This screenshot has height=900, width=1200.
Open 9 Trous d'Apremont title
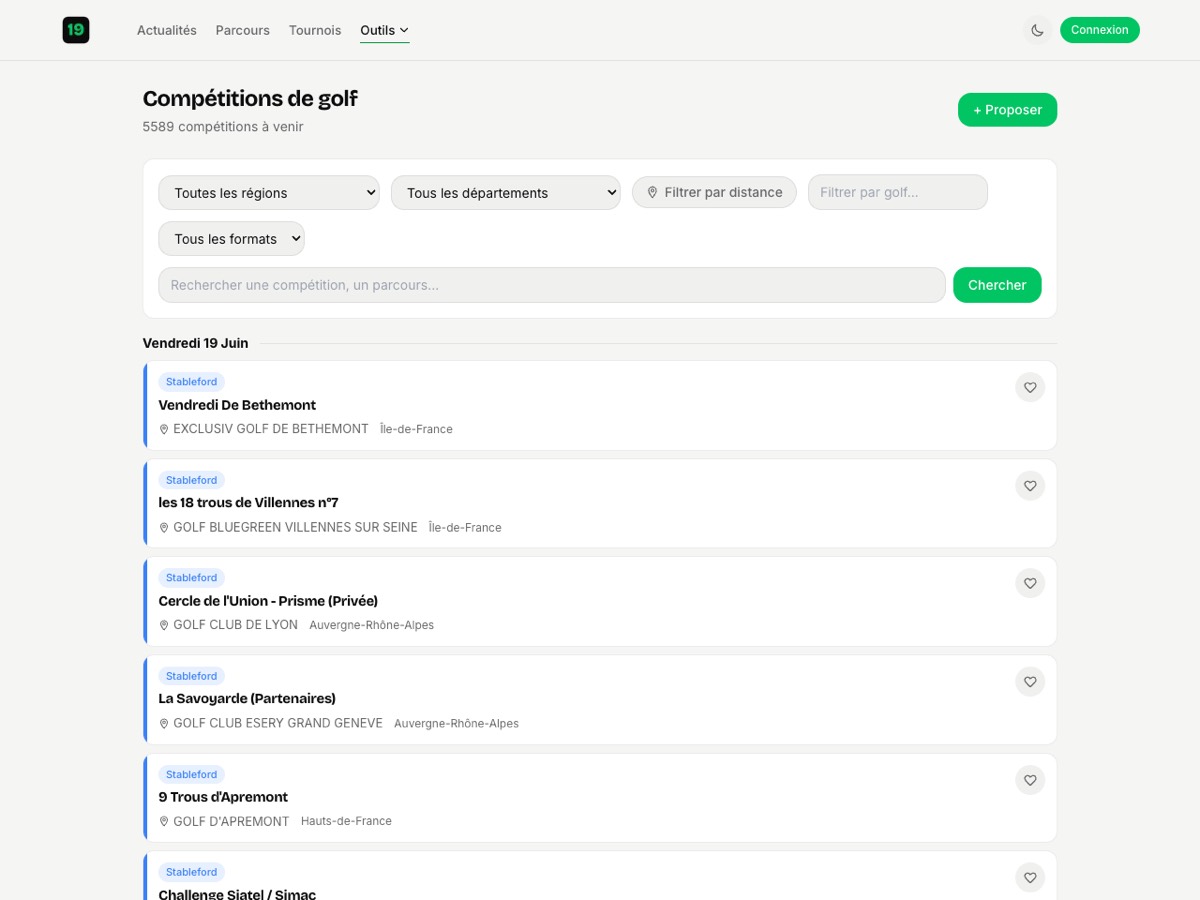[223, 797]
